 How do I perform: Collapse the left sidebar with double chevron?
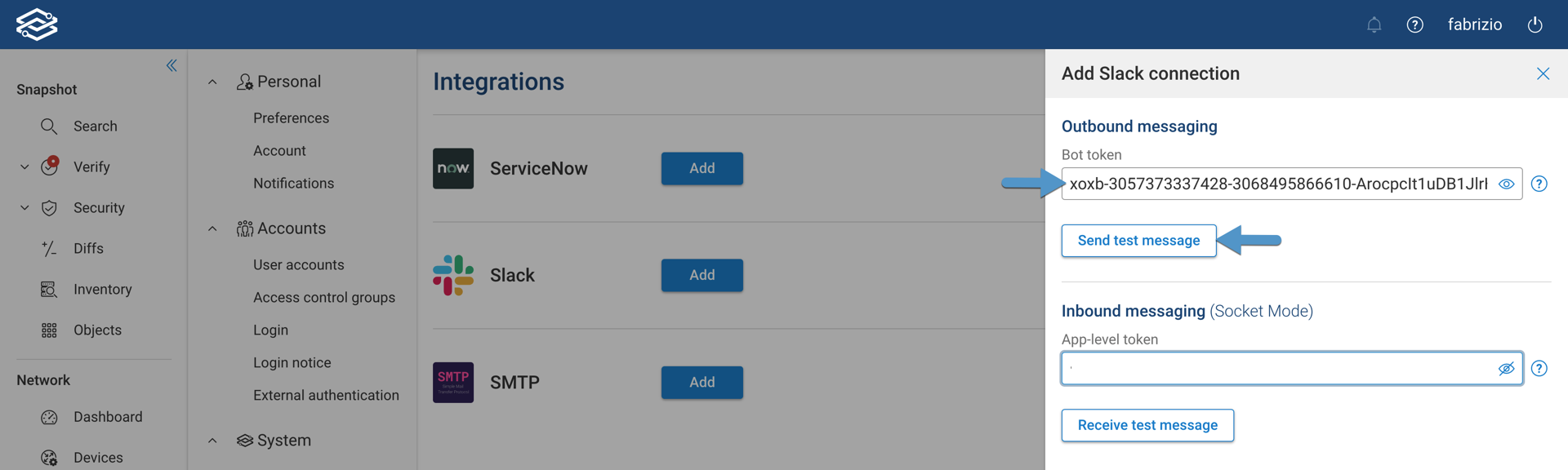tap(171, 65)
